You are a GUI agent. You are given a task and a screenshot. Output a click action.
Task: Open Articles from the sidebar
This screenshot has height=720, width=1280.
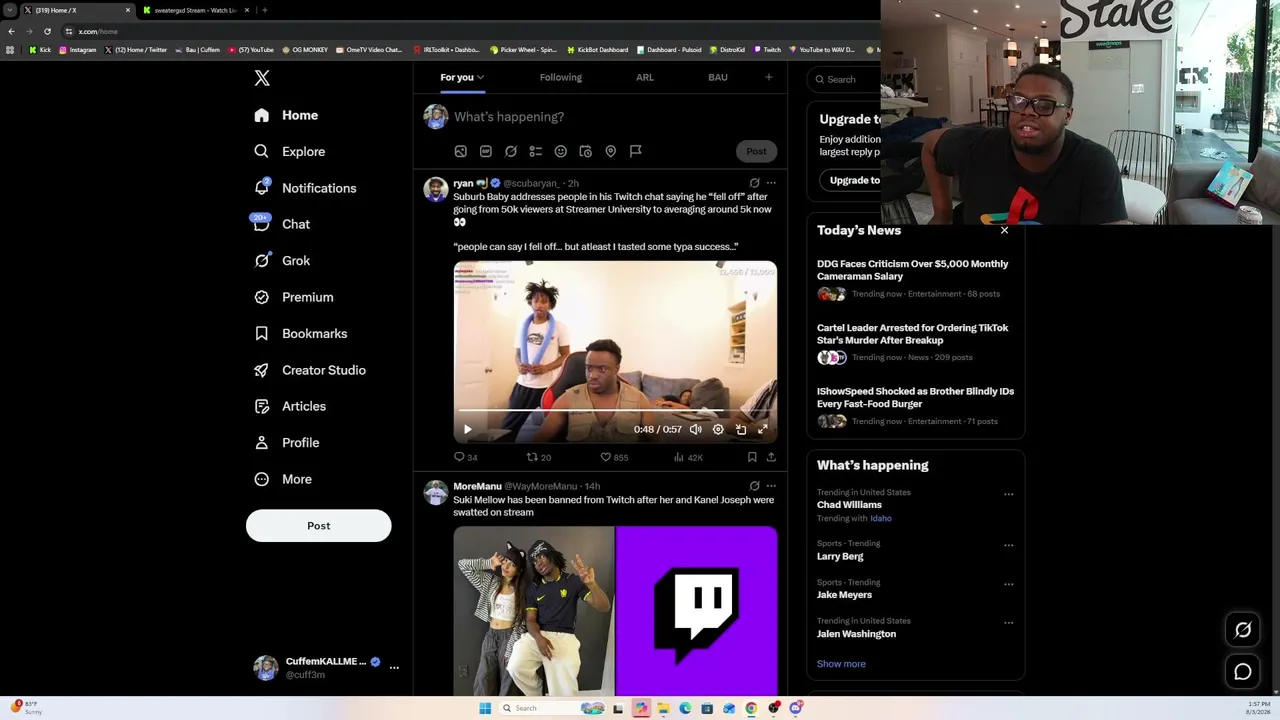[x=290, y=406]
